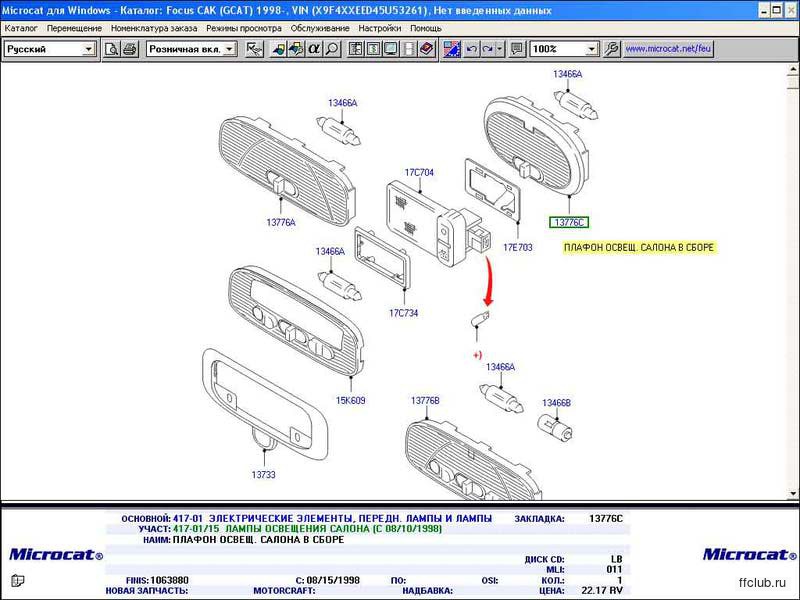Viewport: 800px width, 600px height.
Task: Select part label 17E703
Action: (x=517, y=247)
